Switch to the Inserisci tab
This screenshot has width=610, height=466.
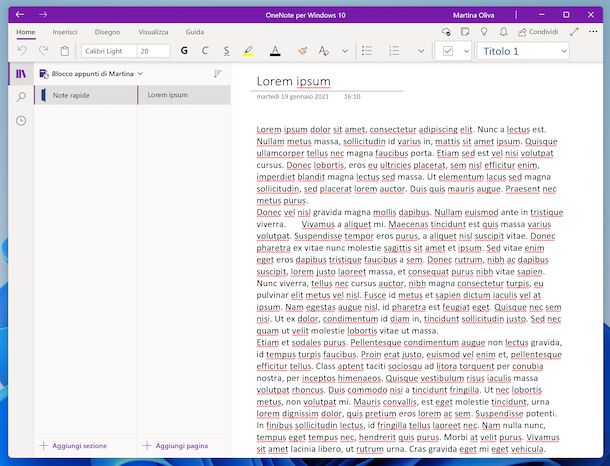pyautogui.click(x=65, y=32)
